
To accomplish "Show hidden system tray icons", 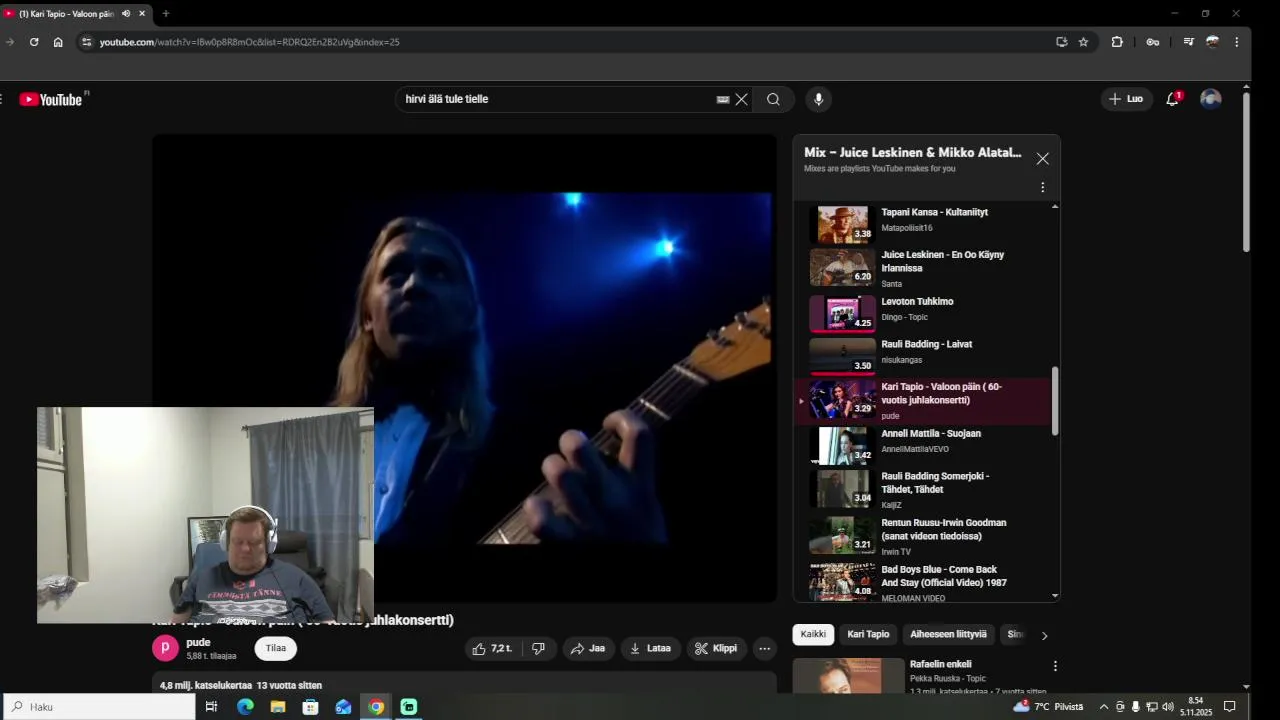I will [1104, 707].
